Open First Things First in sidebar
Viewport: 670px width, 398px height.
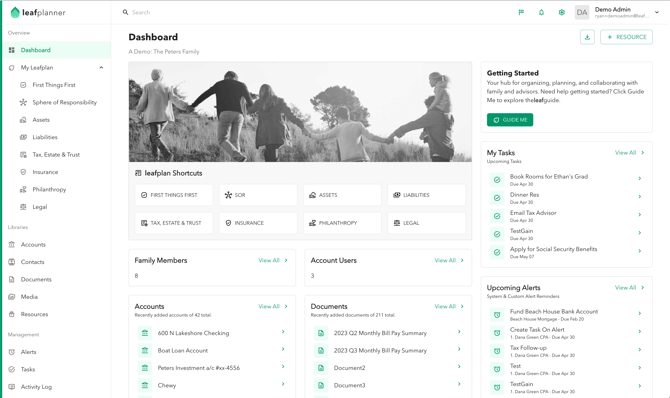[x=54, y=85]
